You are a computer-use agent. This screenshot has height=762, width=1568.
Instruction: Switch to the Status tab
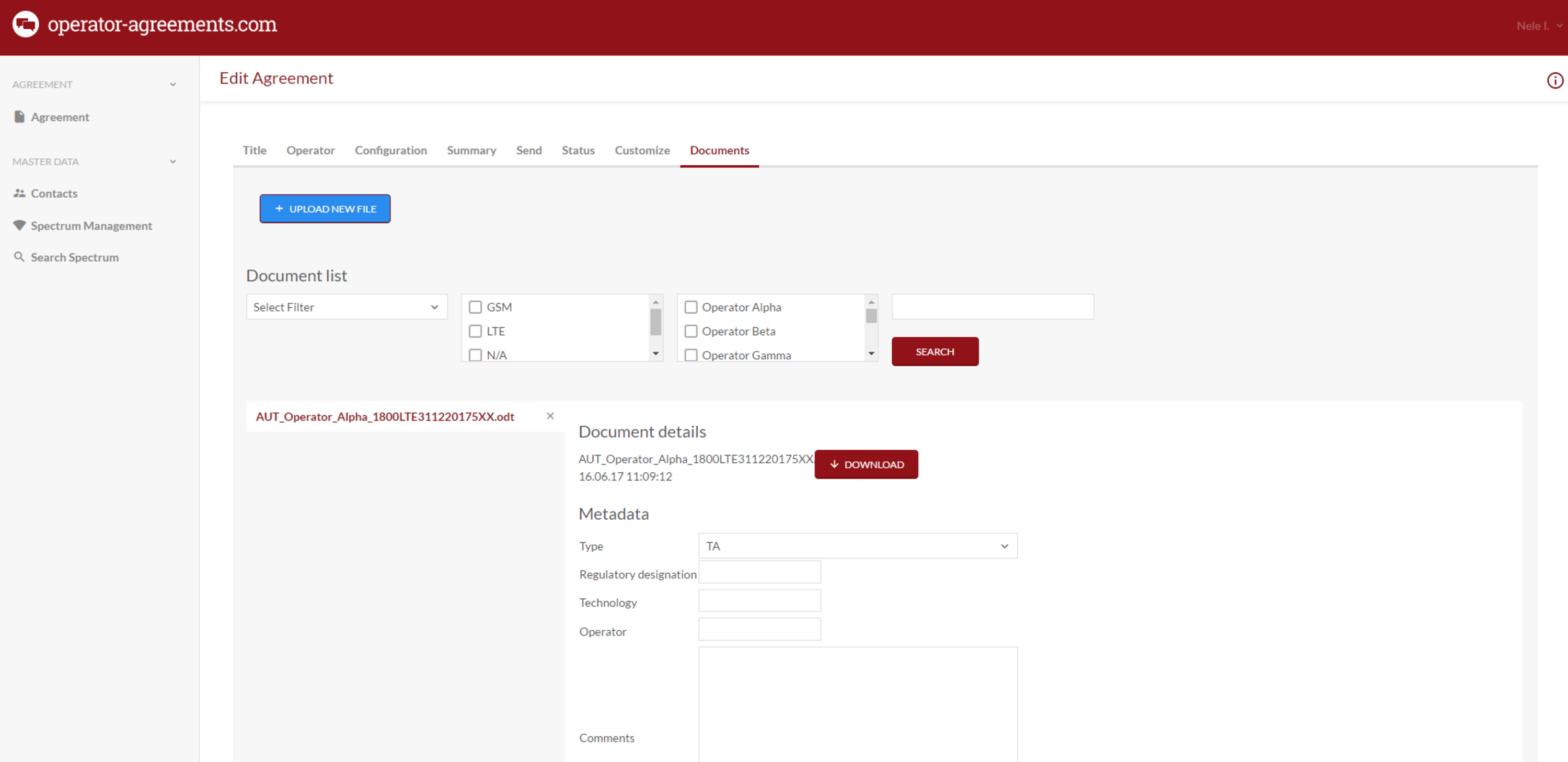click(x=578, y=151)
